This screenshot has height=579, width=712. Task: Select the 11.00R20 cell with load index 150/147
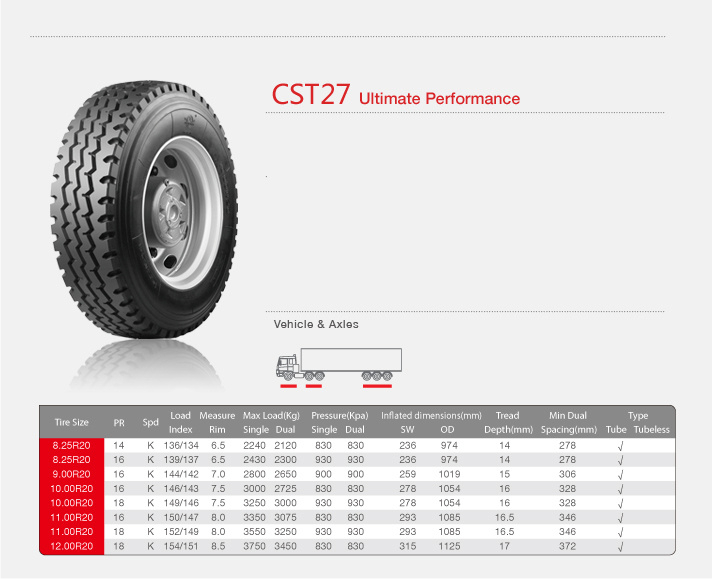click(71, 517)
